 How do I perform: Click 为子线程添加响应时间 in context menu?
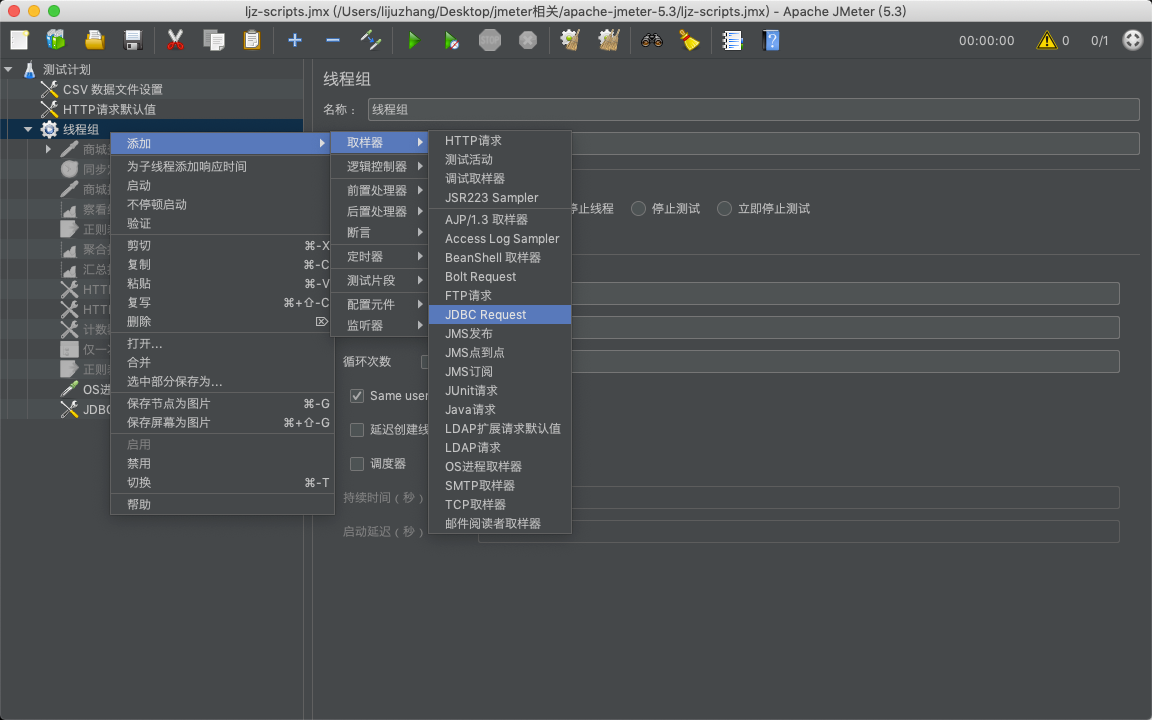[222, 167]
